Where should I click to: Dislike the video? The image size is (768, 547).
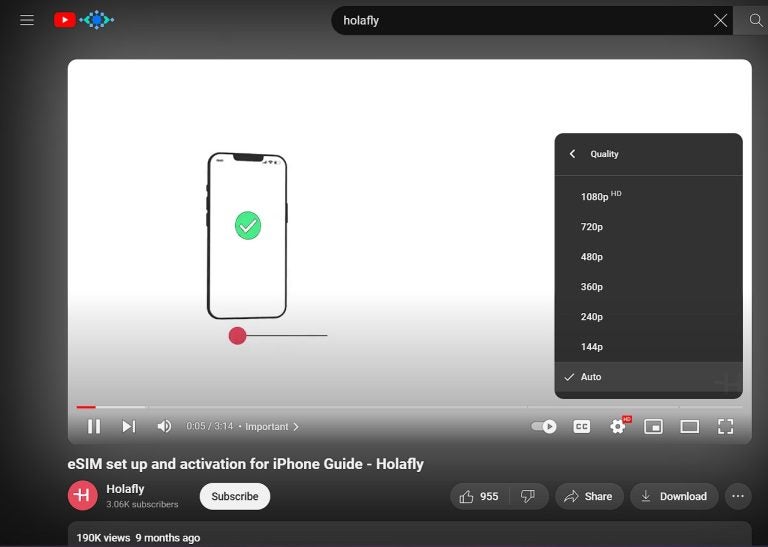[x=528, y=497]
